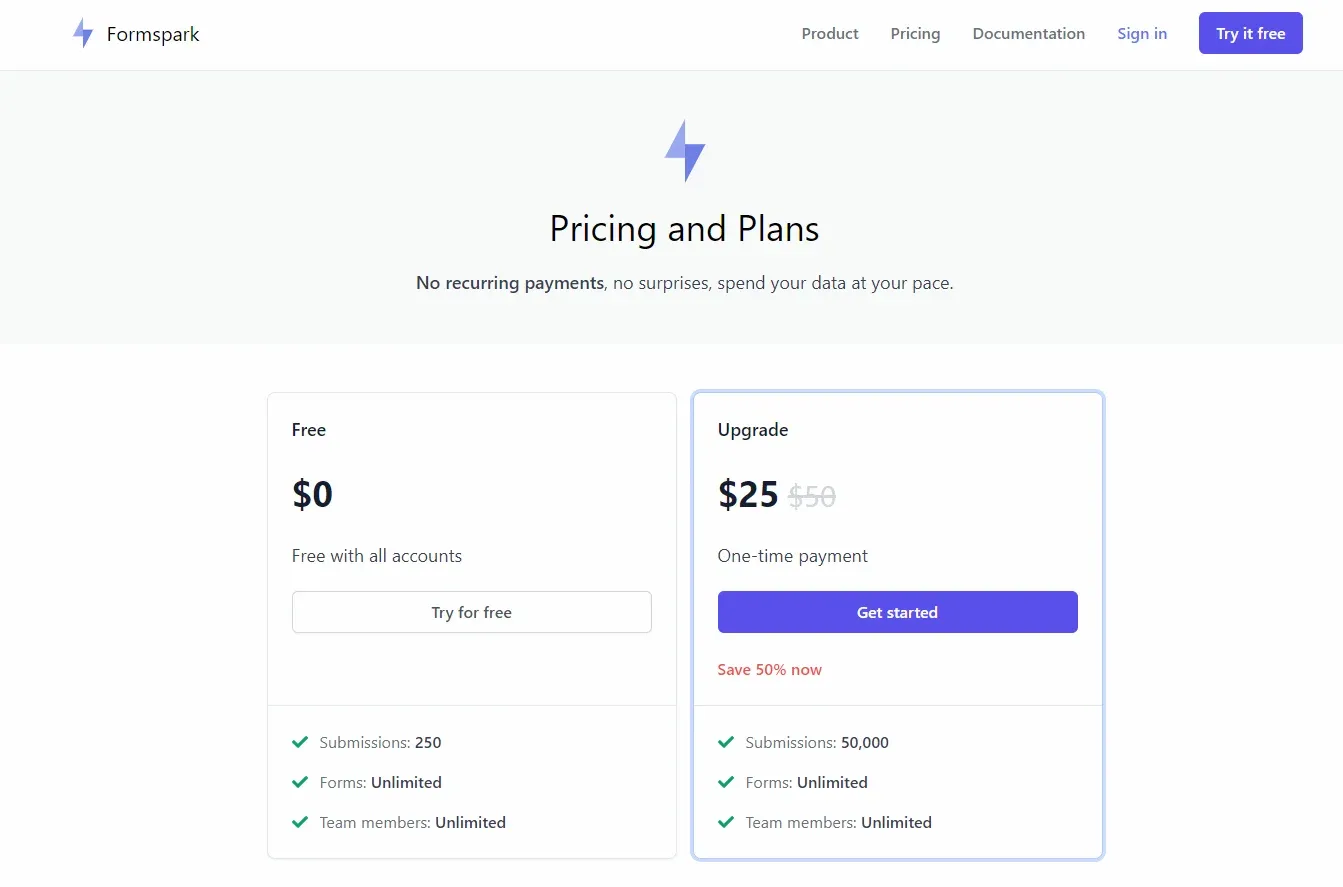Click the Try it free button

[x=1250, y=33]
